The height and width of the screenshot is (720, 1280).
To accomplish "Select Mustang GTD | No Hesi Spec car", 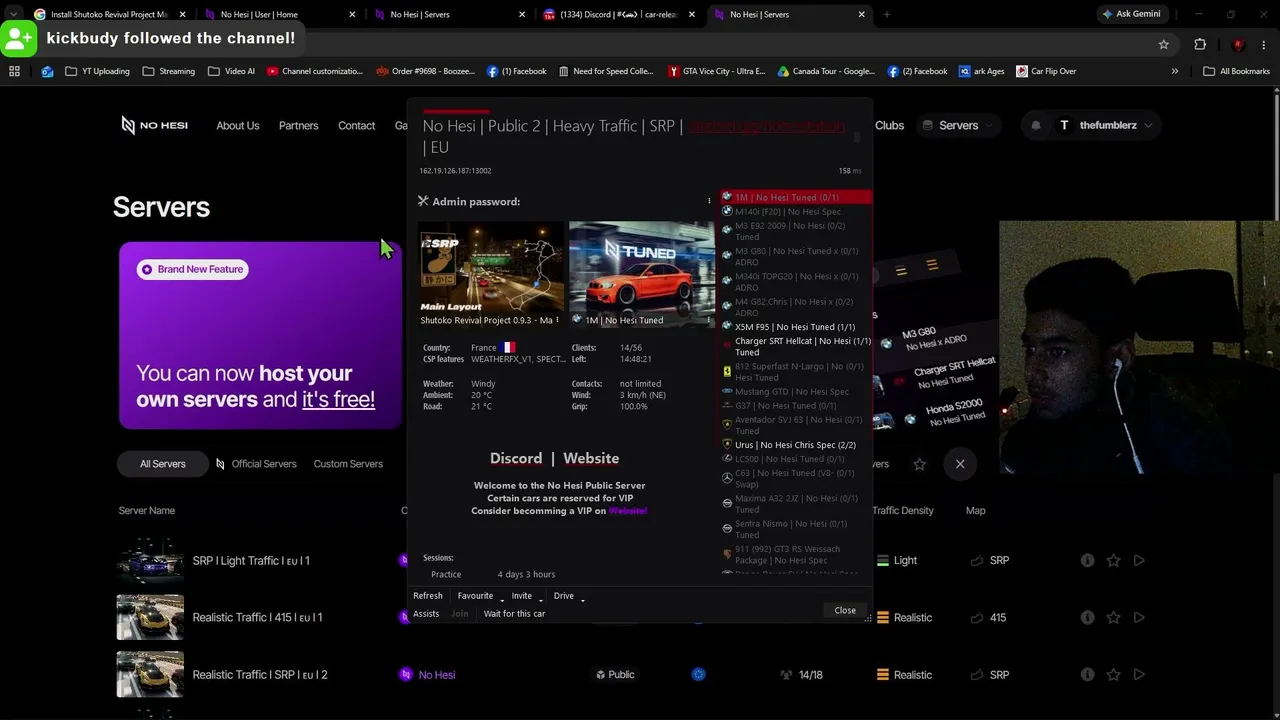I will [795, 392].
